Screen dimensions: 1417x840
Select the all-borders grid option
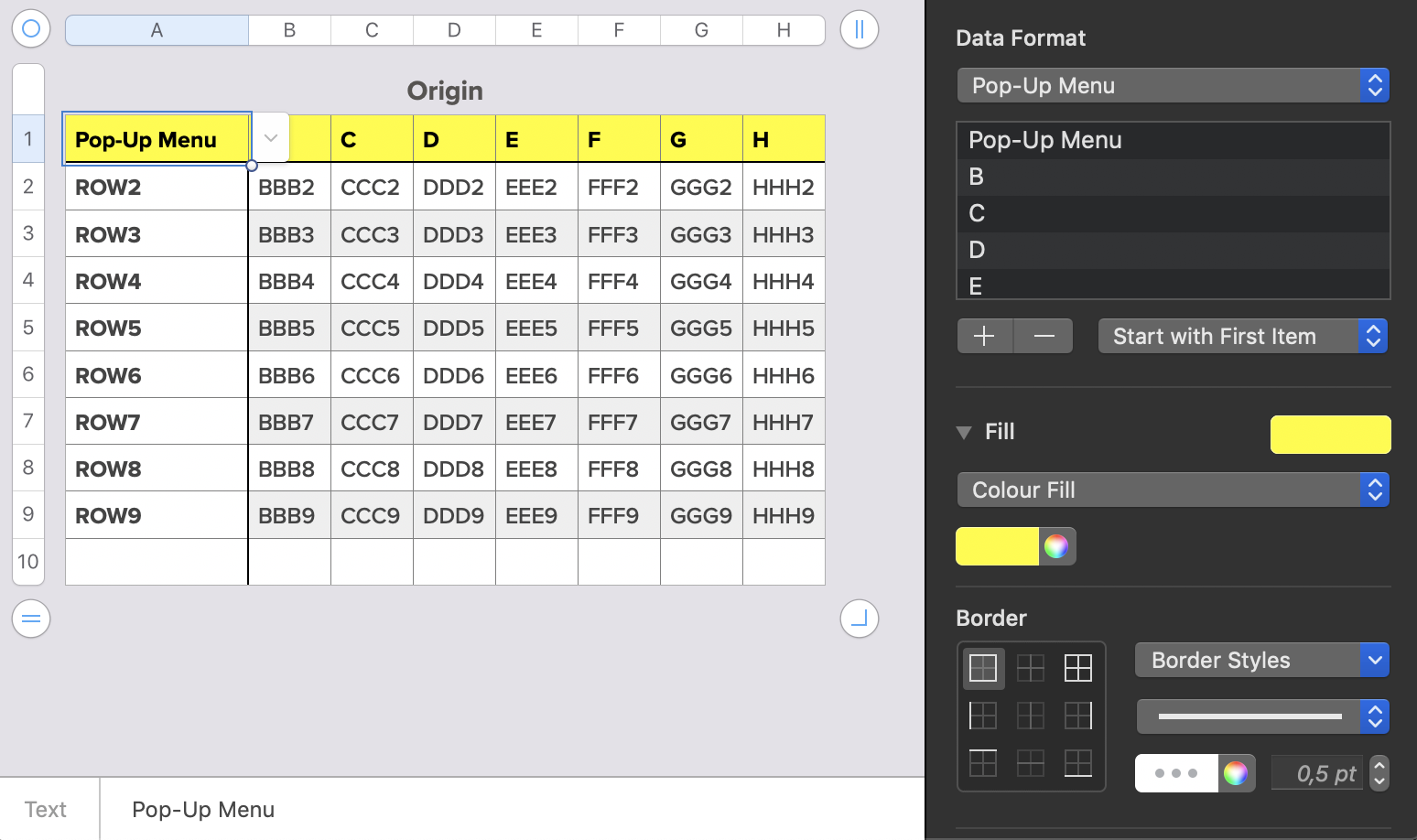pyautogui.click(x=1078, y=668)
